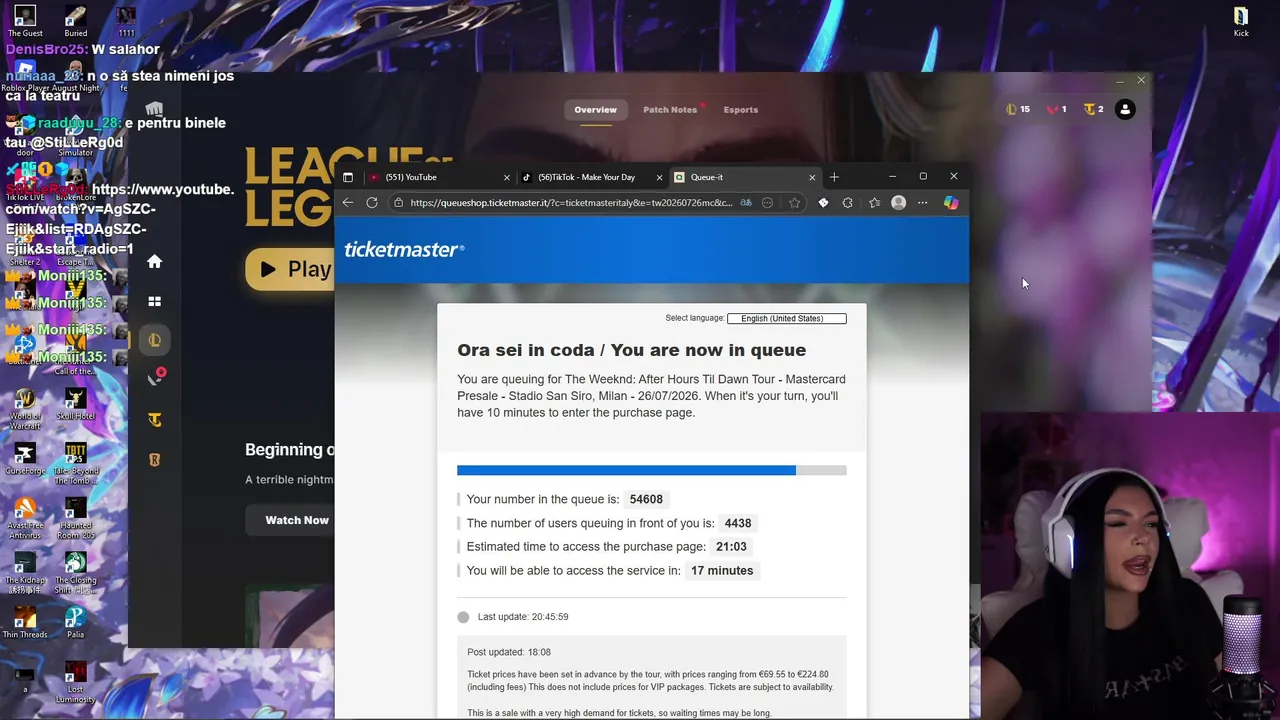Select Valorant icon in Riot sidebar
This screenshot has height=720, width=1280.
[155, 378]
